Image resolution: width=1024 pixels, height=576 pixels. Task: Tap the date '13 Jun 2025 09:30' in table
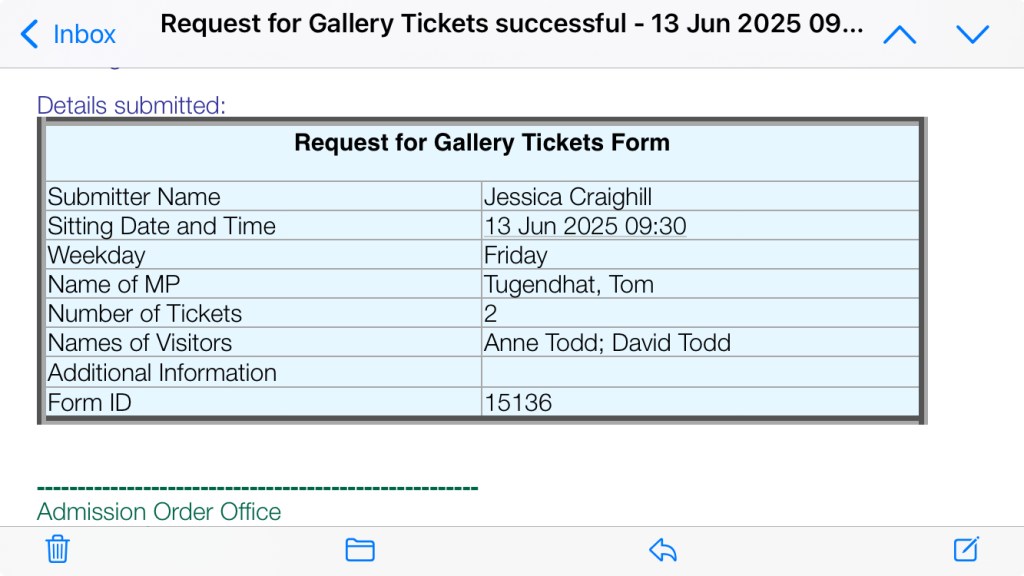pos(585,226)
